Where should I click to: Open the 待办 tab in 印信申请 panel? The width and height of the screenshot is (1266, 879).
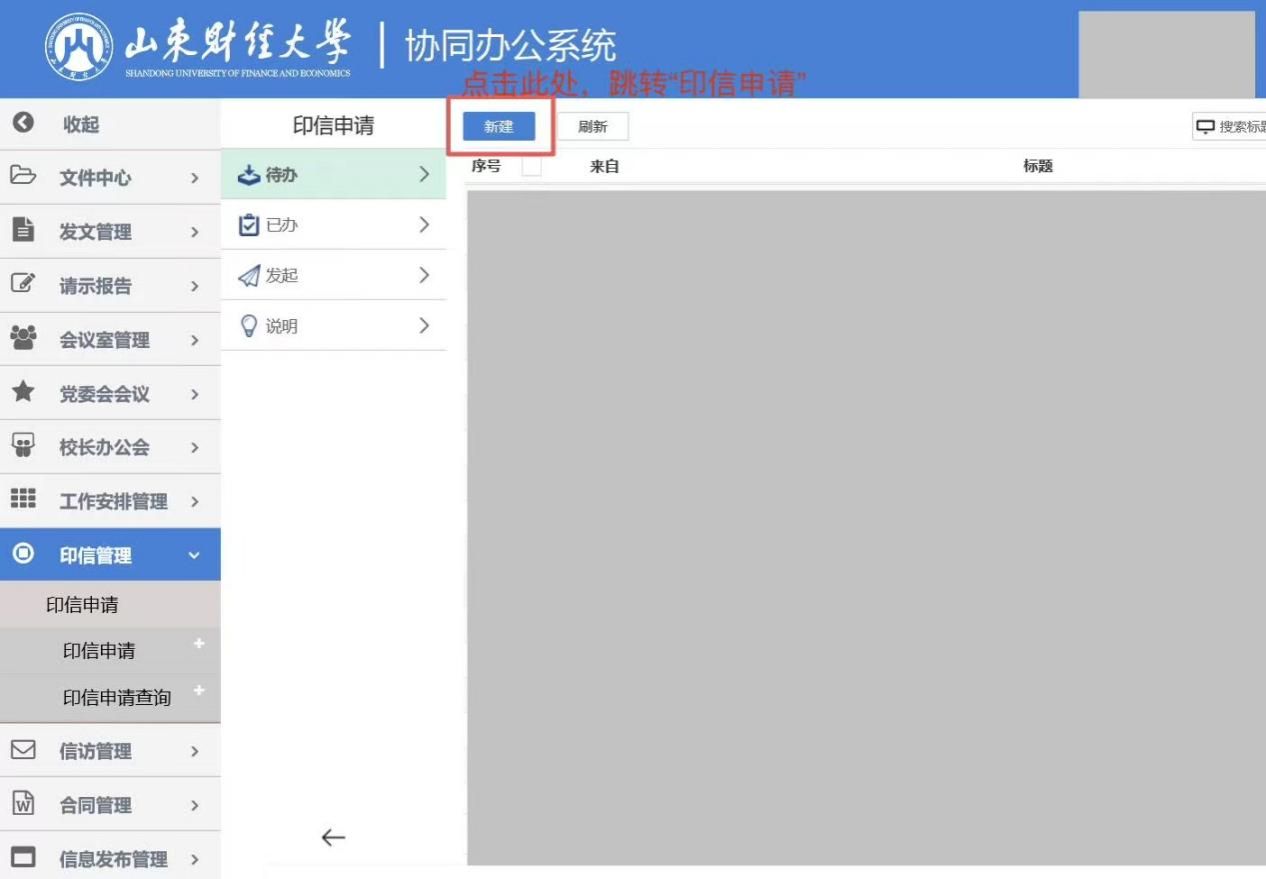[x=333, y=175]
